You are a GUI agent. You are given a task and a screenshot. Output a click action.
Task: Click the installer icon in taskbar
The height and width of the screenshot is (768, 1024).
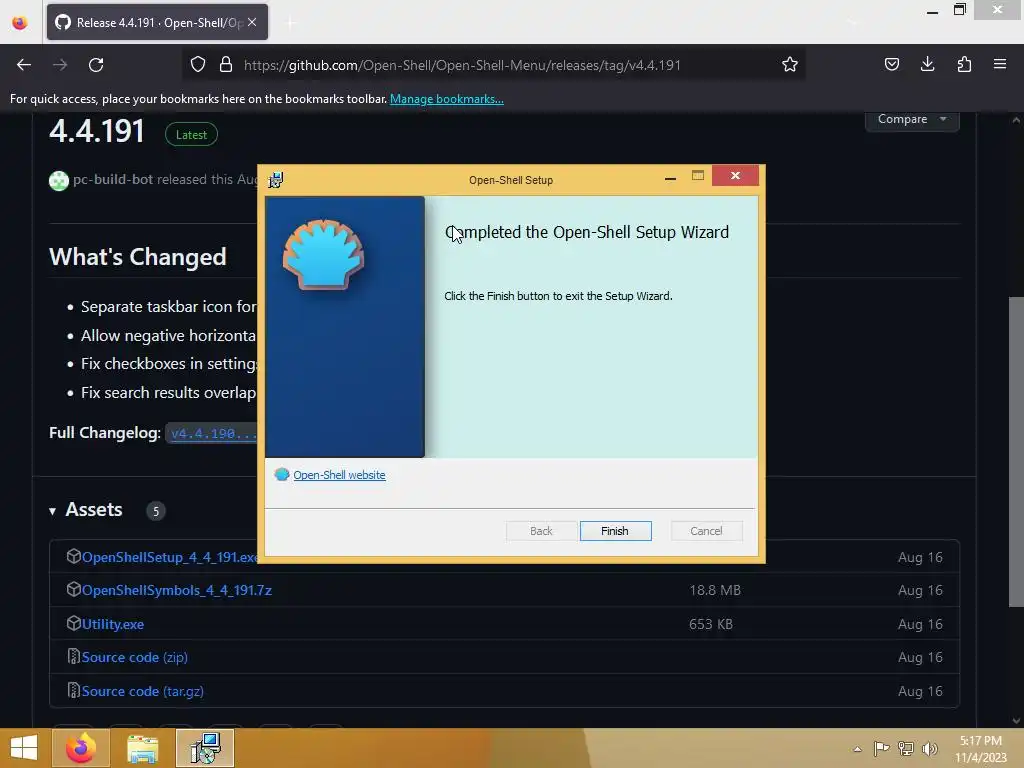pos(205,748)
